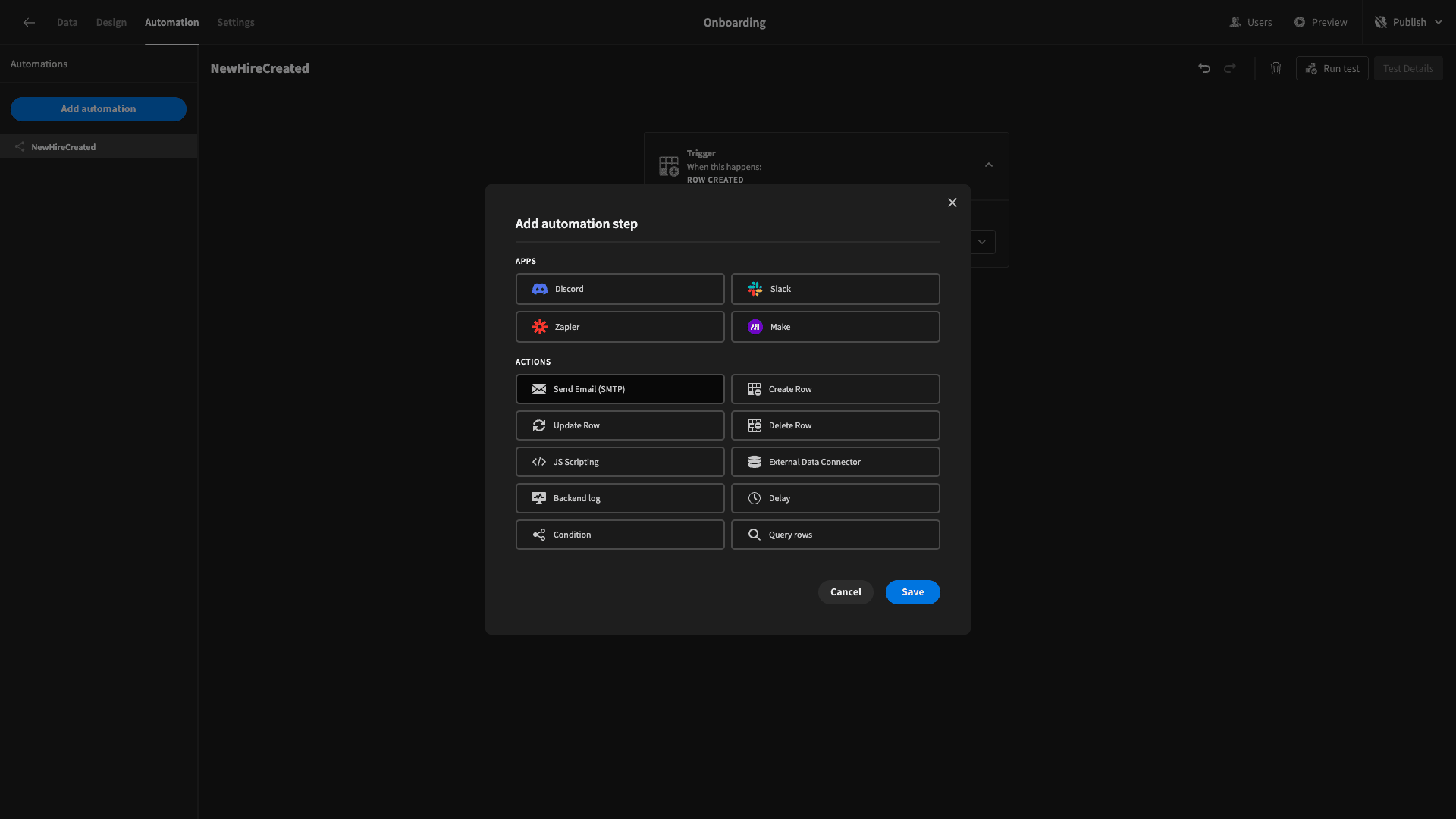
Task: Switch to the Settings tab
Action: click(236, 22)
